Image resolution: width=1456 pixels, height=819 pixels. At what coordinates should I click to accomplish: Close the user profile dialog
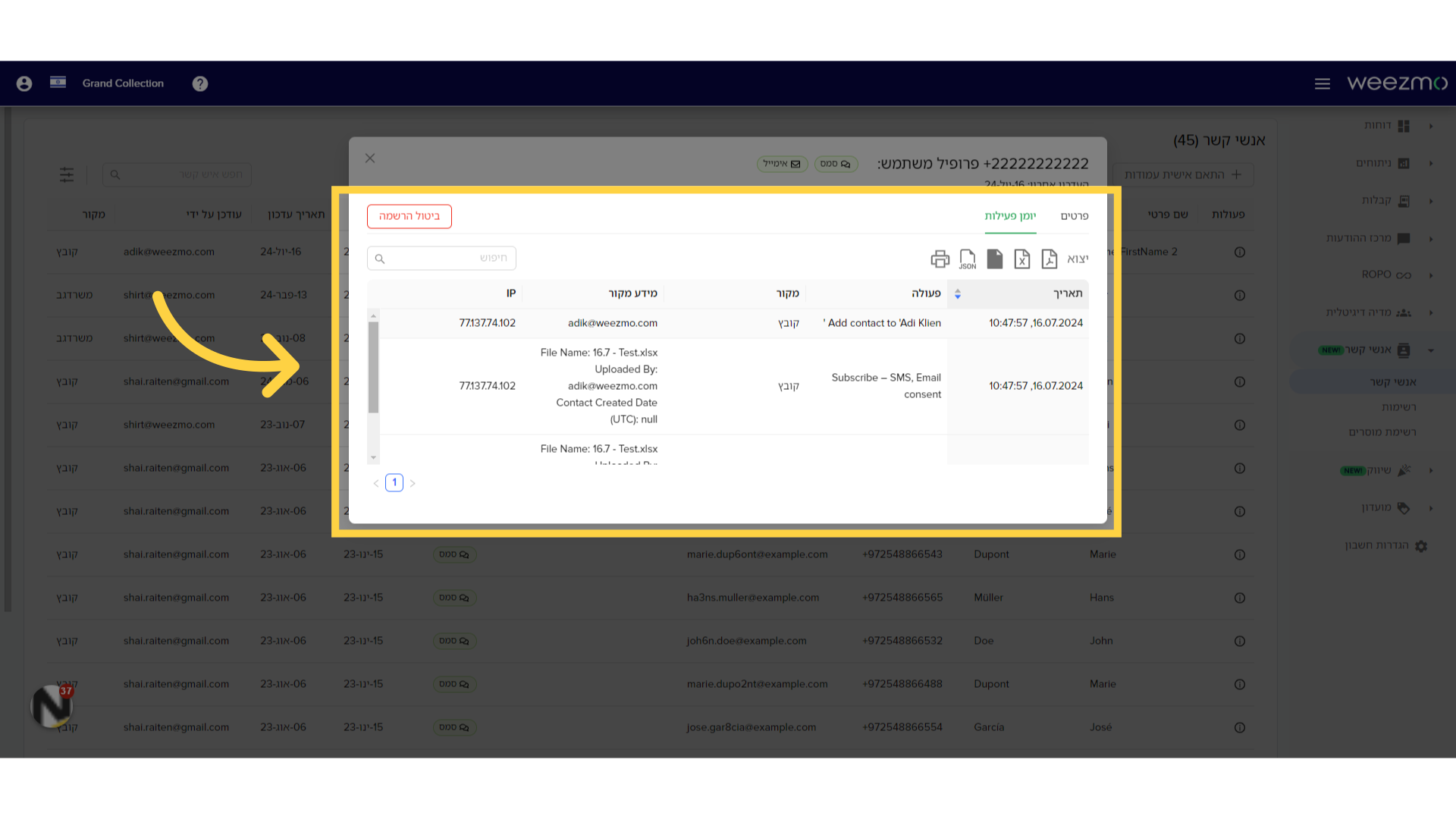[370, 158]
